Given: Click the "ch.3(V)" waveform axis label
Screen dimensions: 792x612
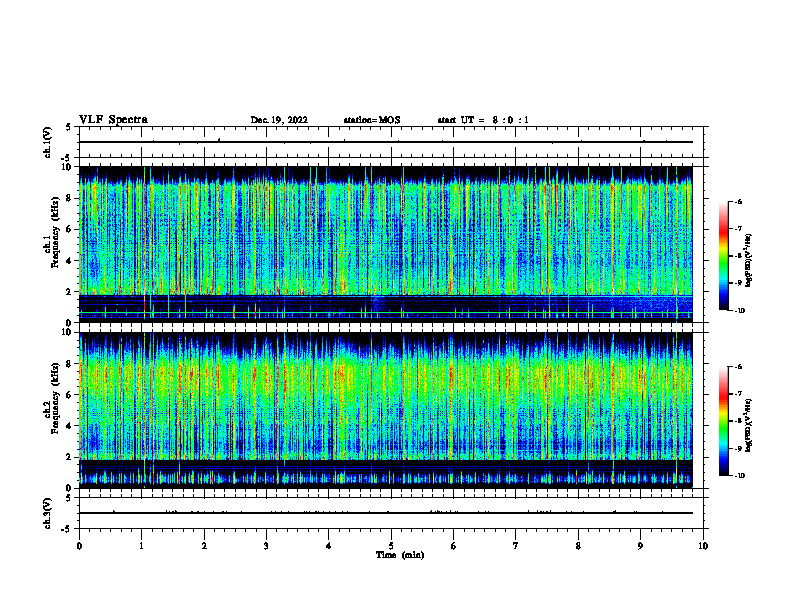Looking at the screenshot, I should tap(48, 513).
